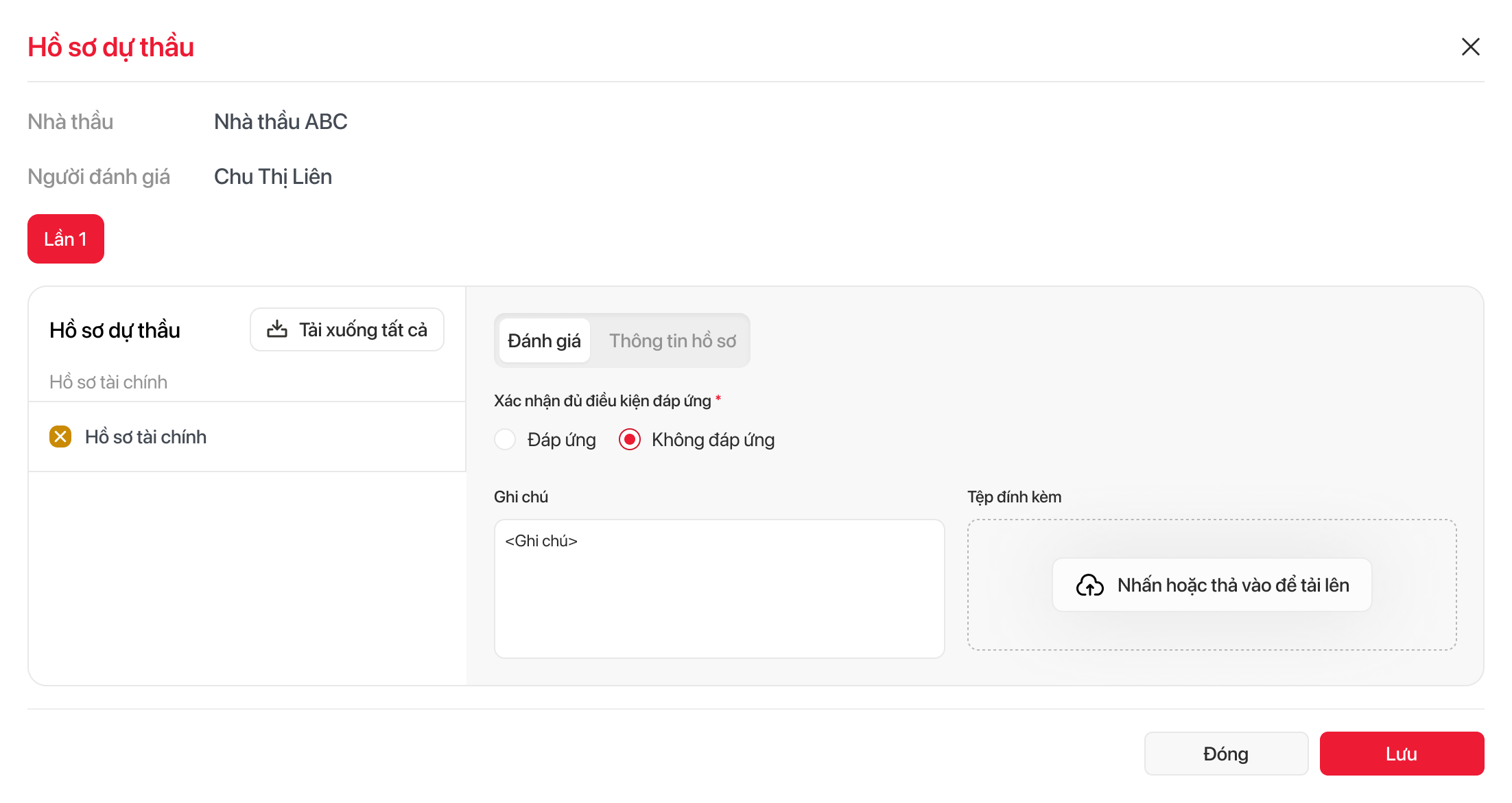The width and height of the screenshot is (1512, 803).
Task: Switch to the Đánh giá tab
Action: click(544, 340)
